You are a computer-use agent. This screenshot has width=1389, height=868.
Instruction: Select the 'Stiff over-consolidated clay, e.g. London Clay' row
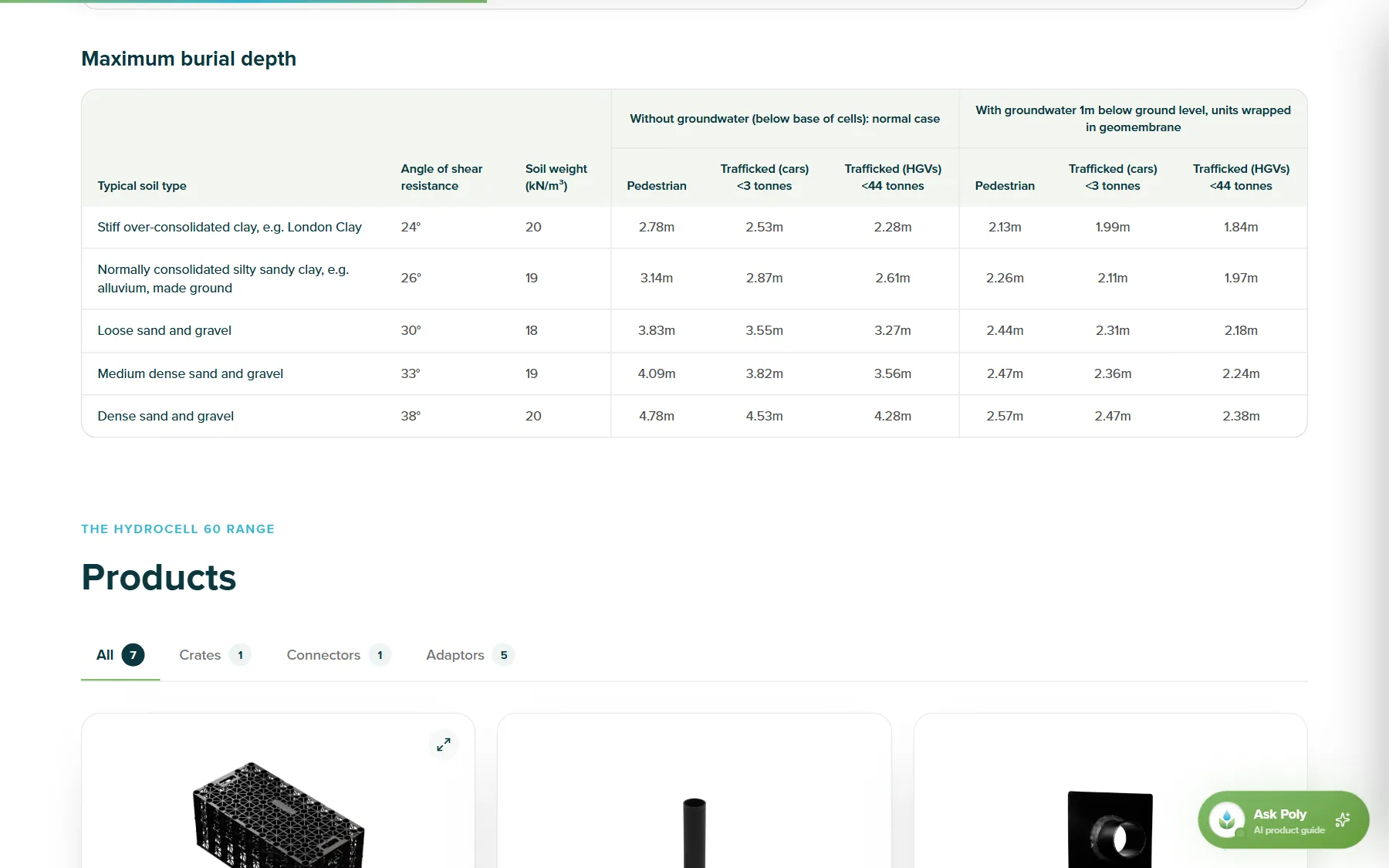click(694, 227)
